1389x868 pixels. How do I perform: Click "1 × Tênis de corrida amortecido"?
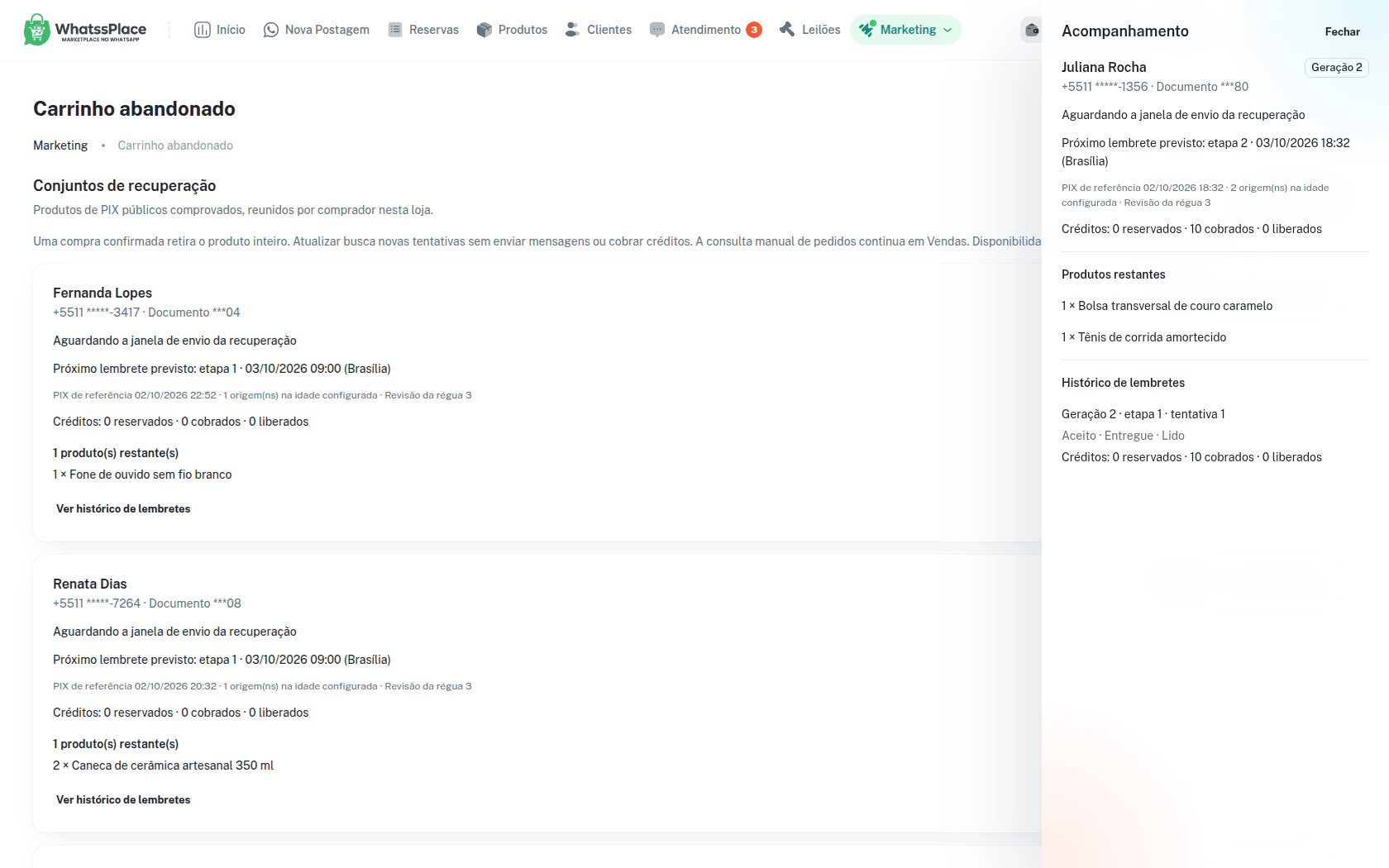point(1143,337)
